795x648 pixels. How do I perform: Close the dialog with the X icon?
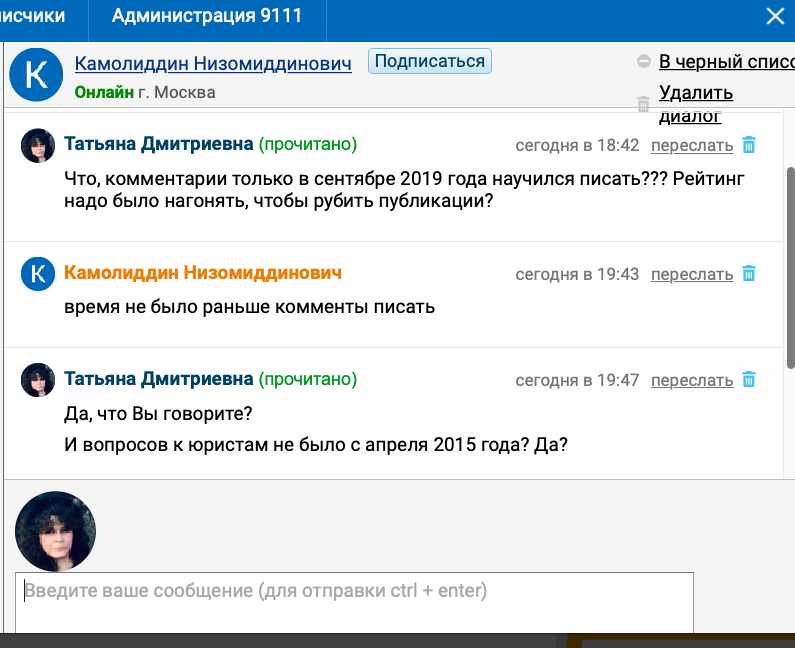point(774,17)
